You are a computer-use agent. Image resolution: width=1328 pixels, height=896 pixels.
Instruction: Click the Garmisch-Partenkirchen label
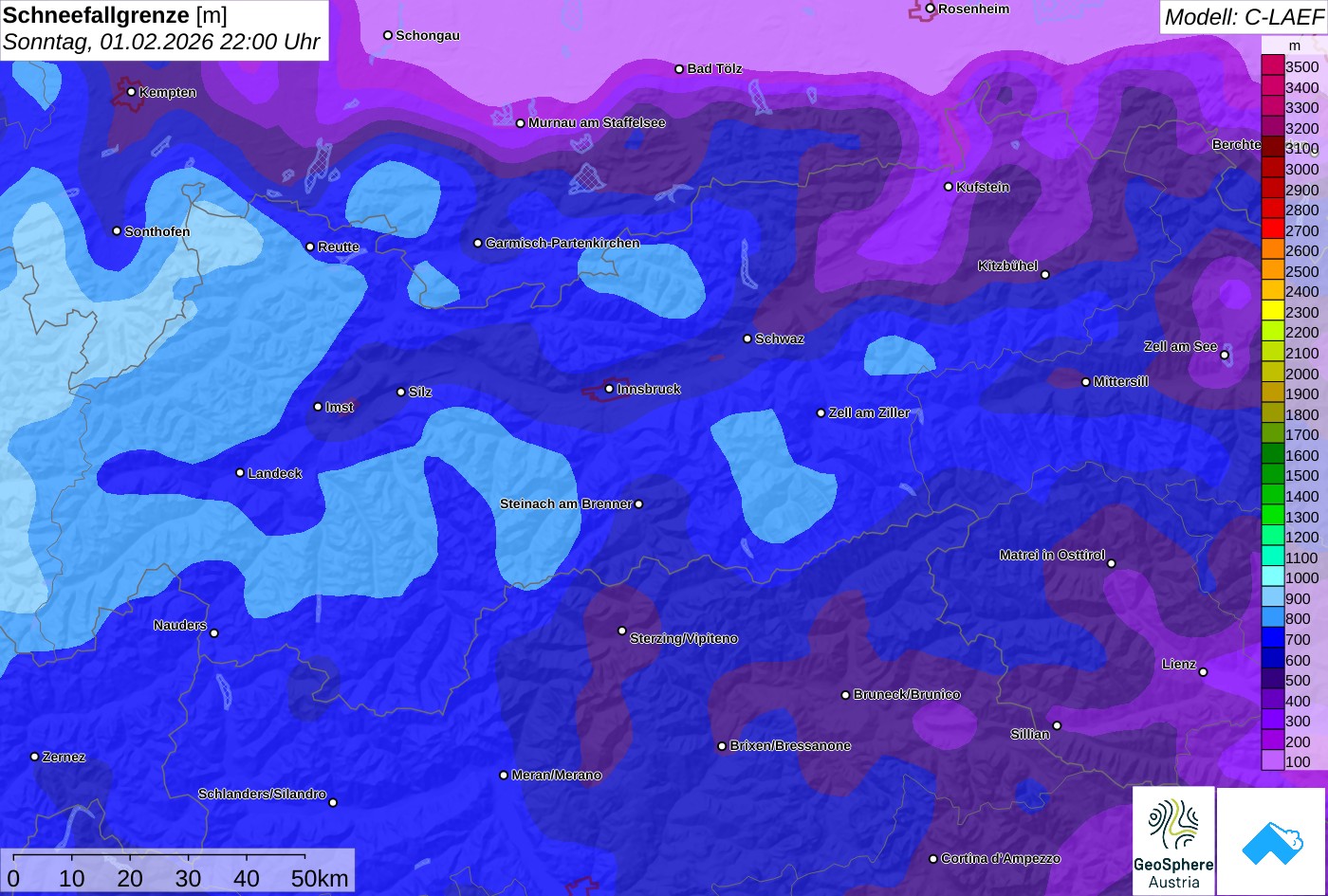[x=563, y=243]
